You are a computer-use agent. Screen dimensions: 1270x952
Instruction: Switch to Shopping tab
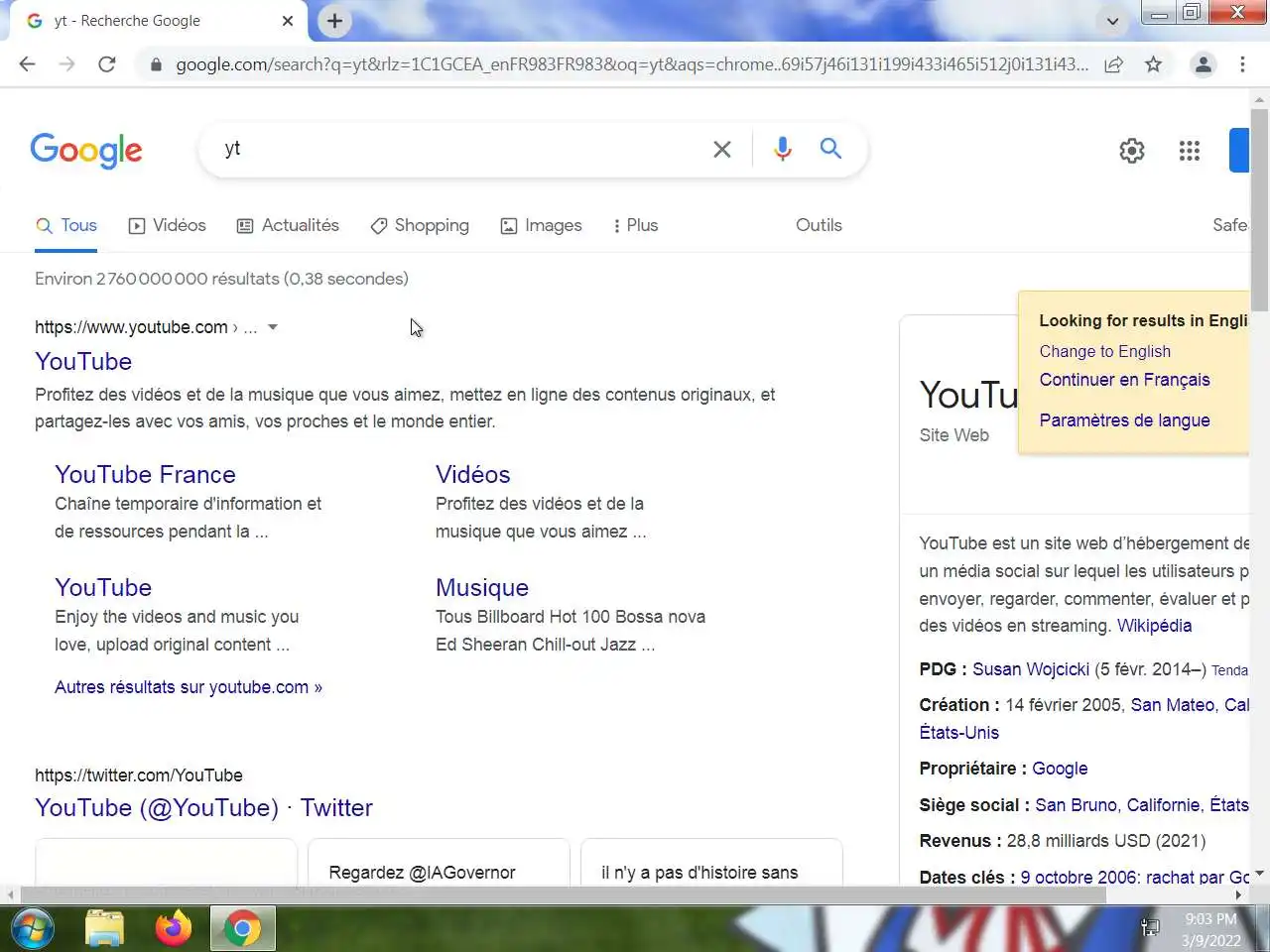click(x=420, y=226)
